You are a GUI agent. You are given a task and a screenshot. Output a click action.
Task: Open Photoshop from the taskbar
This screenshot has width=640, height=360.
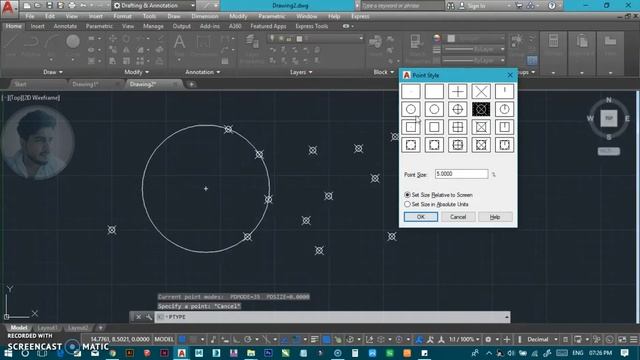pyautogui.click(x=268, y=353)
